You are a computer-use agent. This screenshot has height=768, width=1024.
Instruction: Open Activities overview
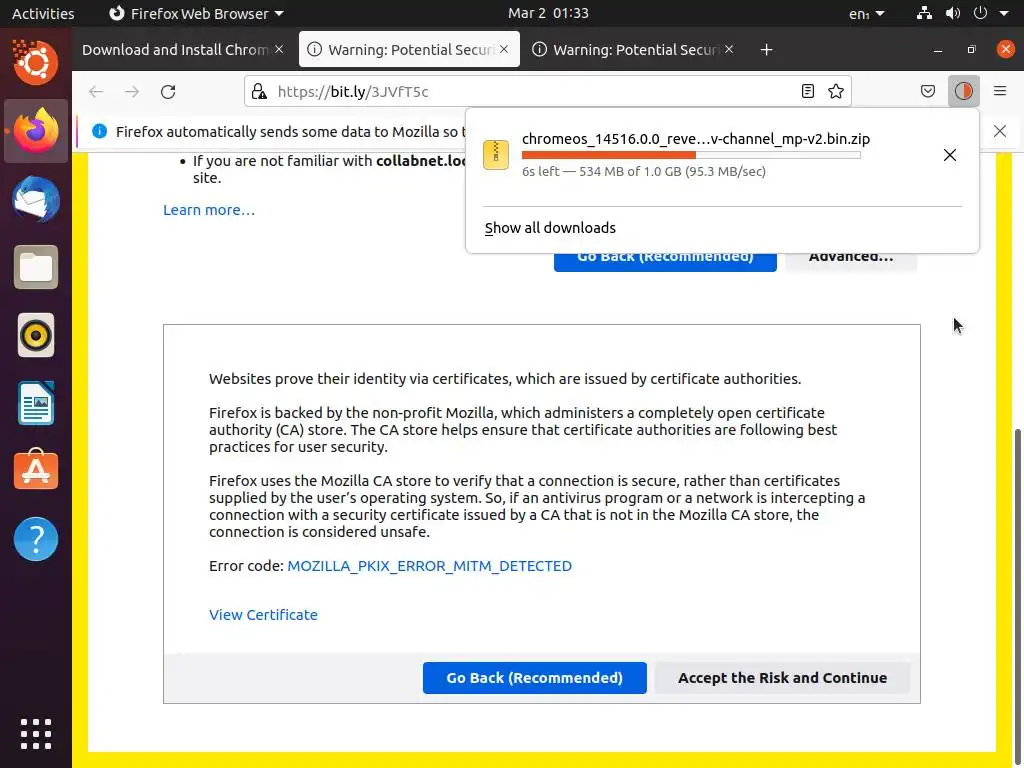[x=43, y=13]
